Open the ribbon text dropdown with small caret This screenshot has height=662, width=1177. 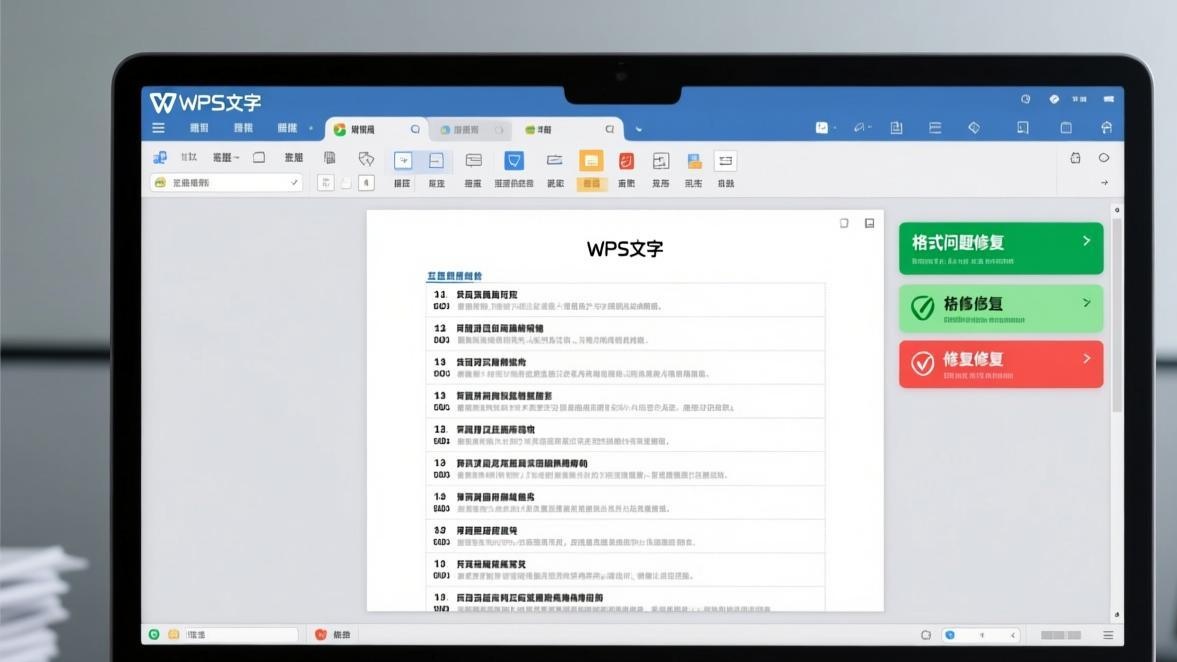click(x=225, y=158)
